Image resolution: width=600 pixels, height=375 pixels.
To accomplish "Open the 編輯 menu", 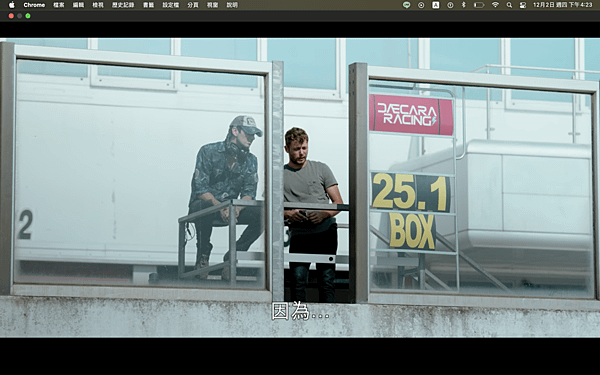I will [78, 5].
